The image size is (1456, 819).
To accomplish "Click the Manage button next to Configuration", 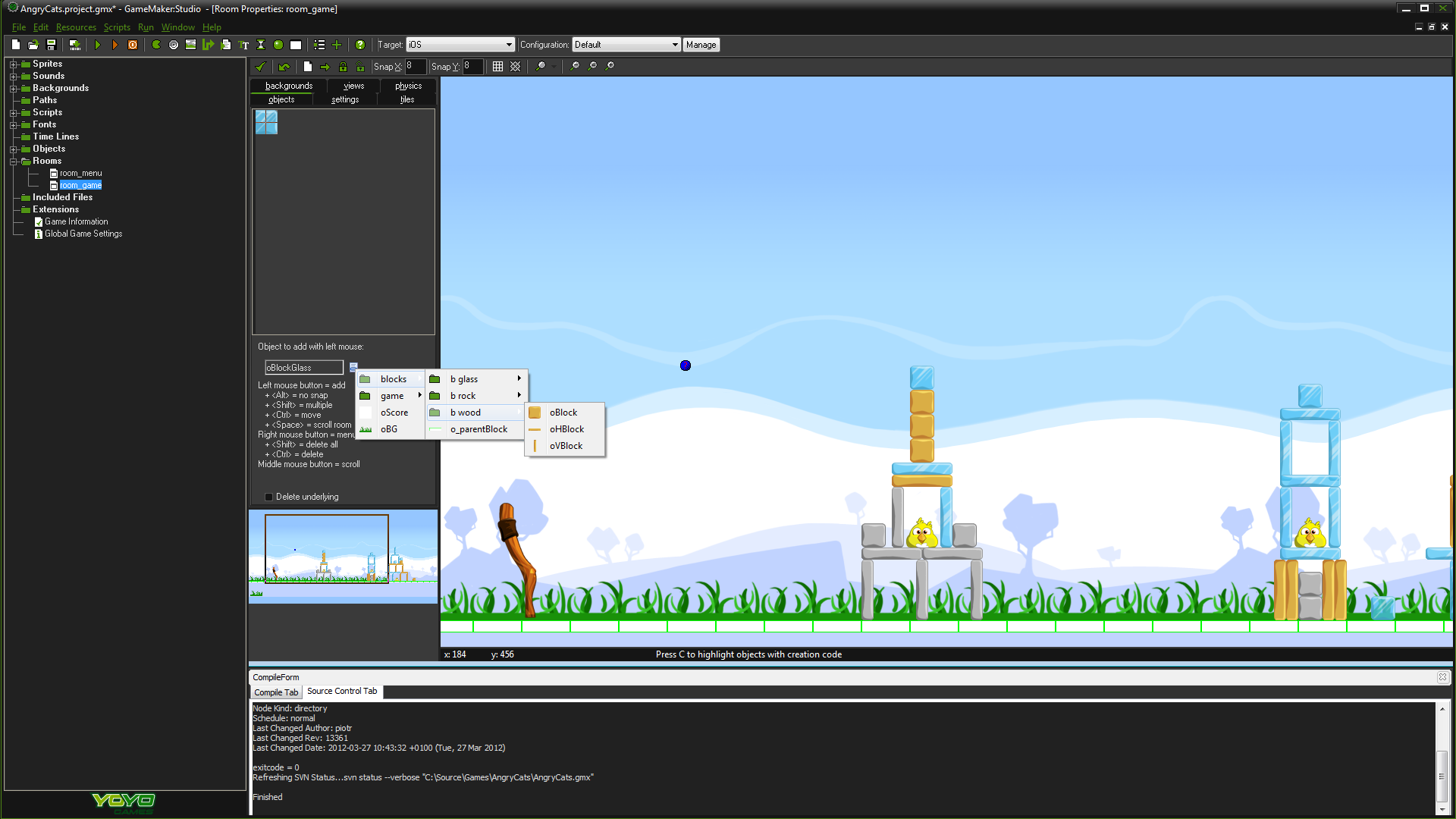I will [701, 44].
